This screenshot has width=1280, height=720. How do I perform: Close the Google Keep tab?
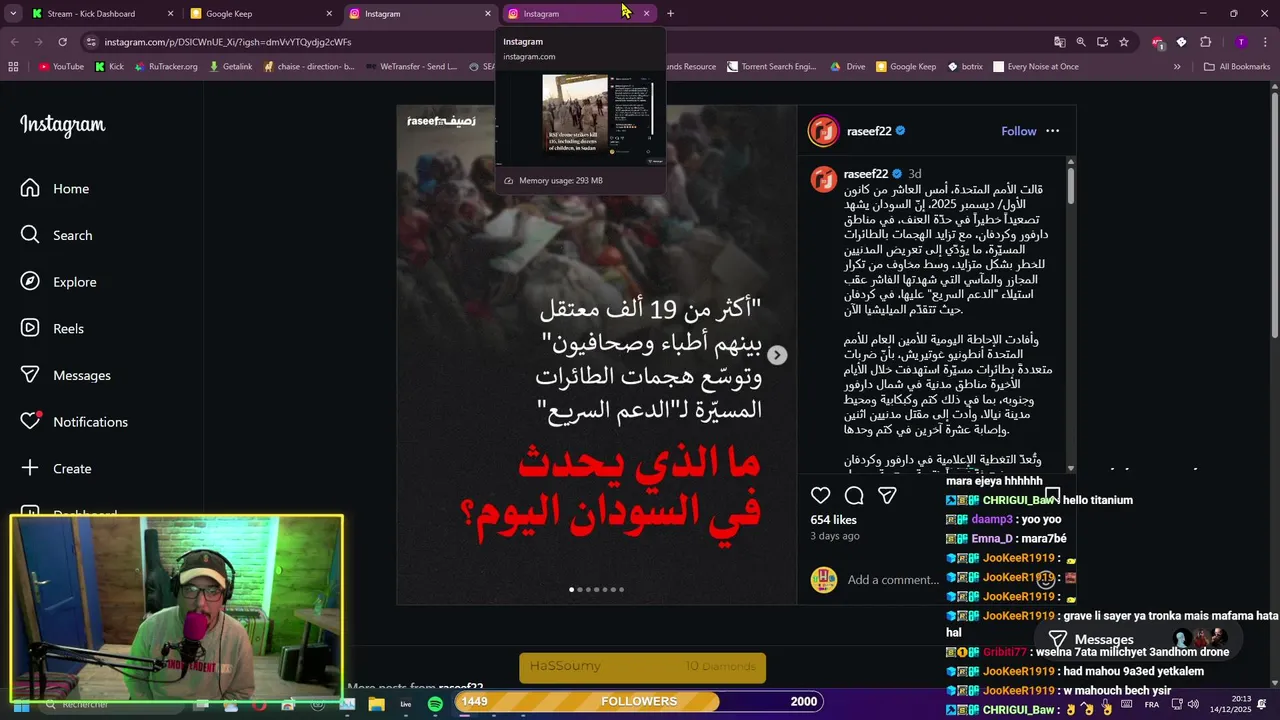pos(329,14)
